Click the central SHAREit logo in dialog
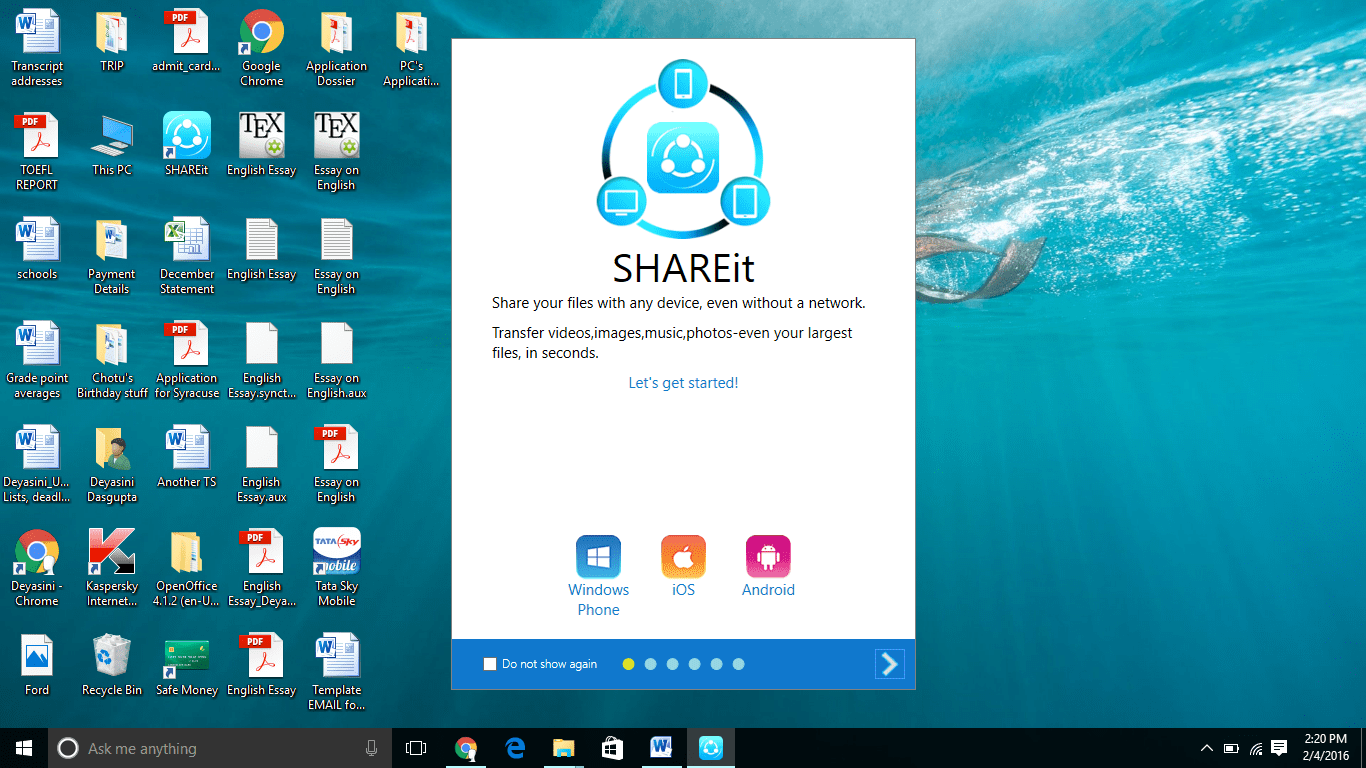The height and width of the screenshot is (768, 1366). point(683,157)
